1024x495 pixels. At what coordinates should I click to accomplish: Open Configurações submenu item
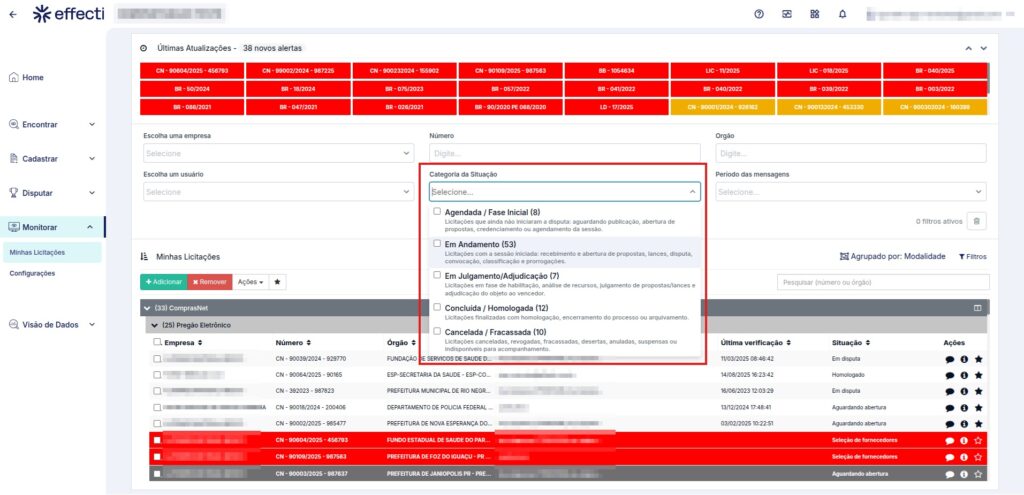pyautogui.click(x=32, y=274)
